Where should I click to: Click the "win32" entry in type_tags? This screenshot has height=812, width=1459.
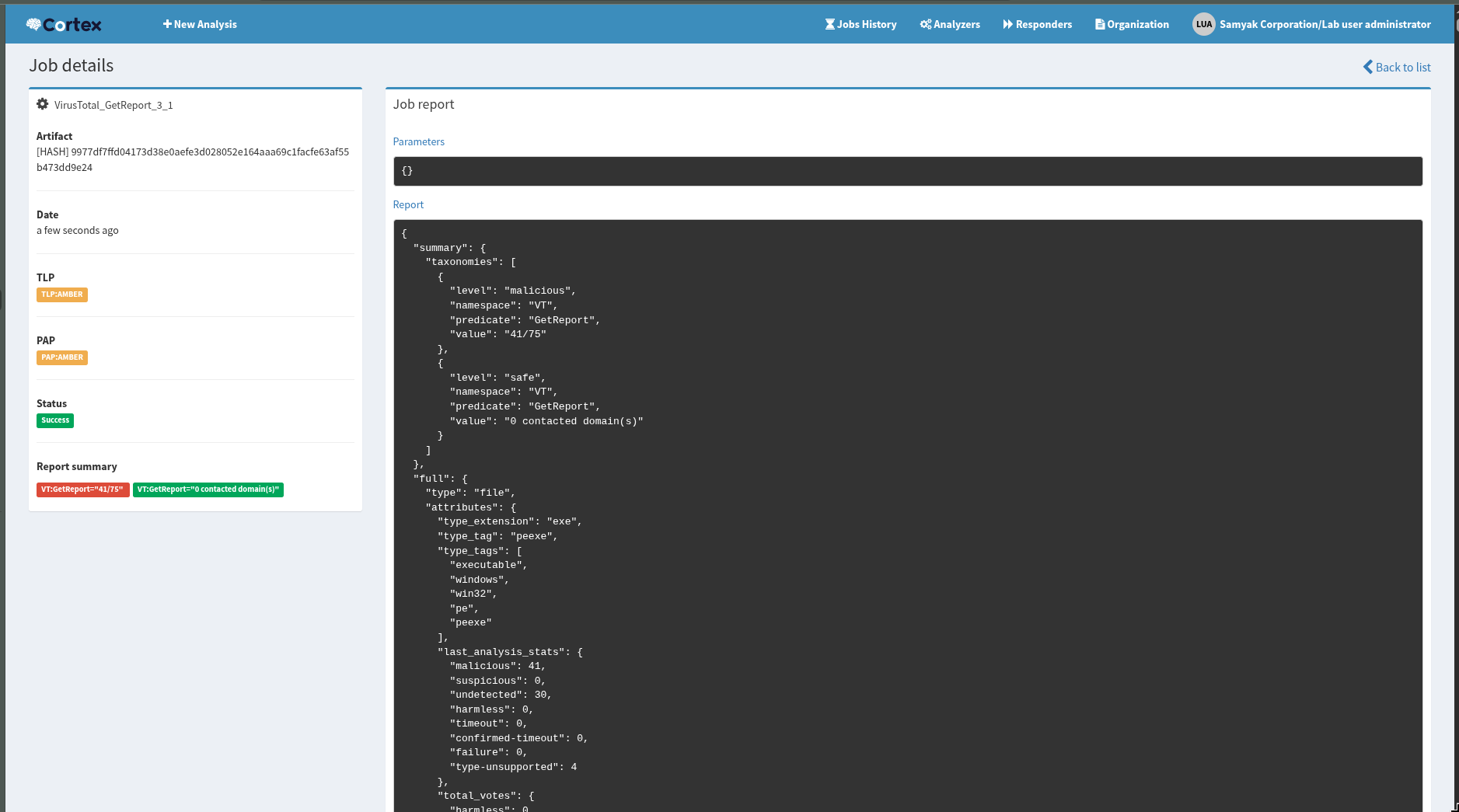473,594
